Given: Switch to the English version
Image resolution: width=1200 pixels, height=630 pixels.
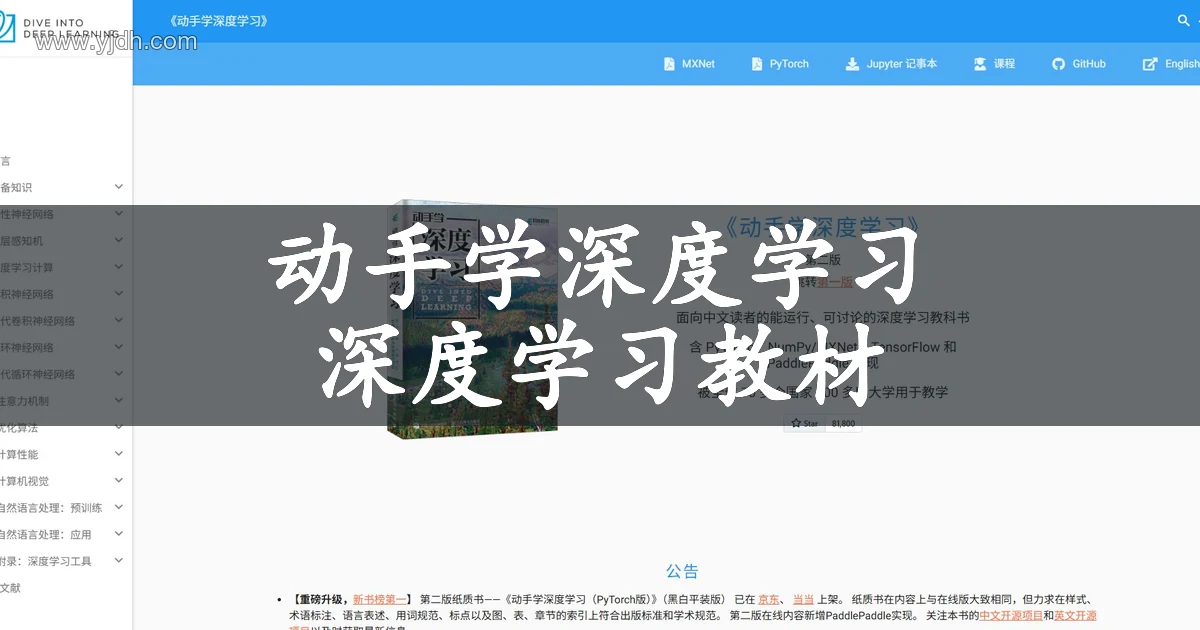Looking at the screenshot, I should point(1171,64).
